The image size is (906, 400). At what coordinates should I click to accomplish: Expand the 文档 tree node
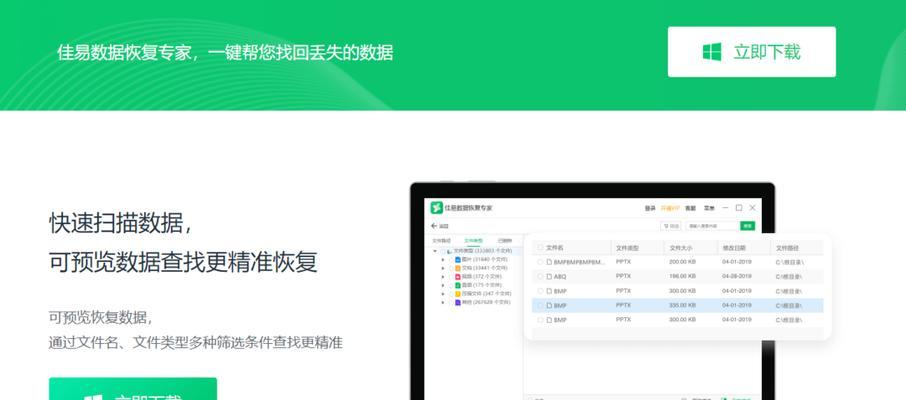click(443, 268)
